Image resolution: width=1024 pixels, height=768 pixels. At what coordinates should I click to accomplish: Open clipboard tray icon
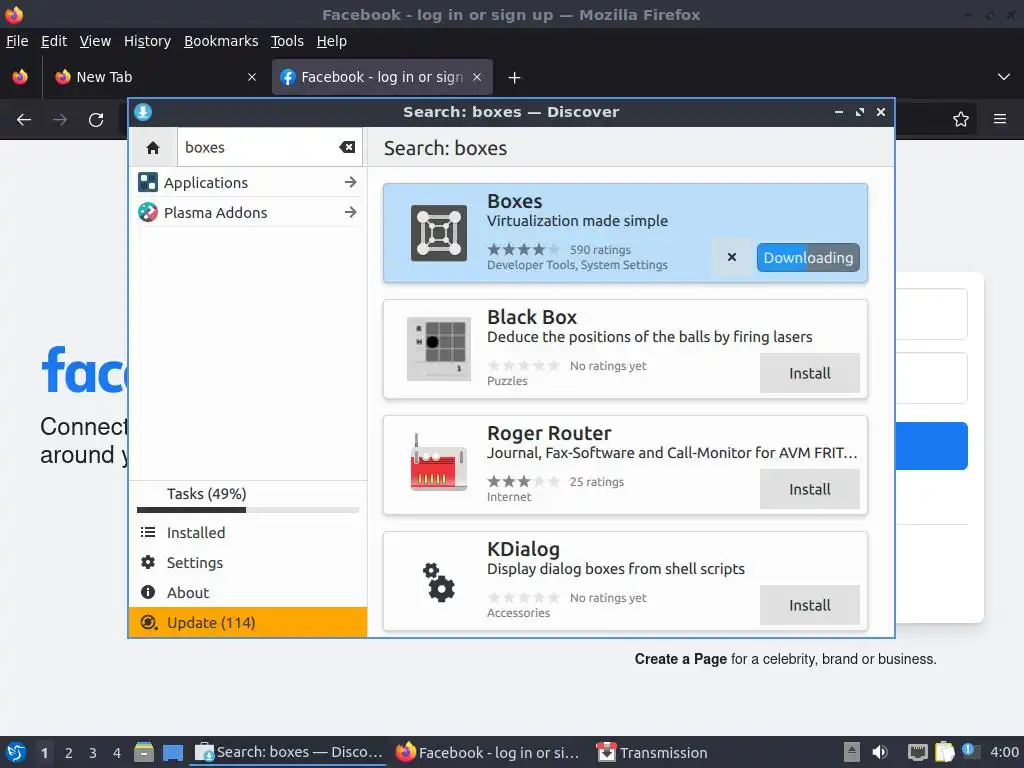[945, 752]
